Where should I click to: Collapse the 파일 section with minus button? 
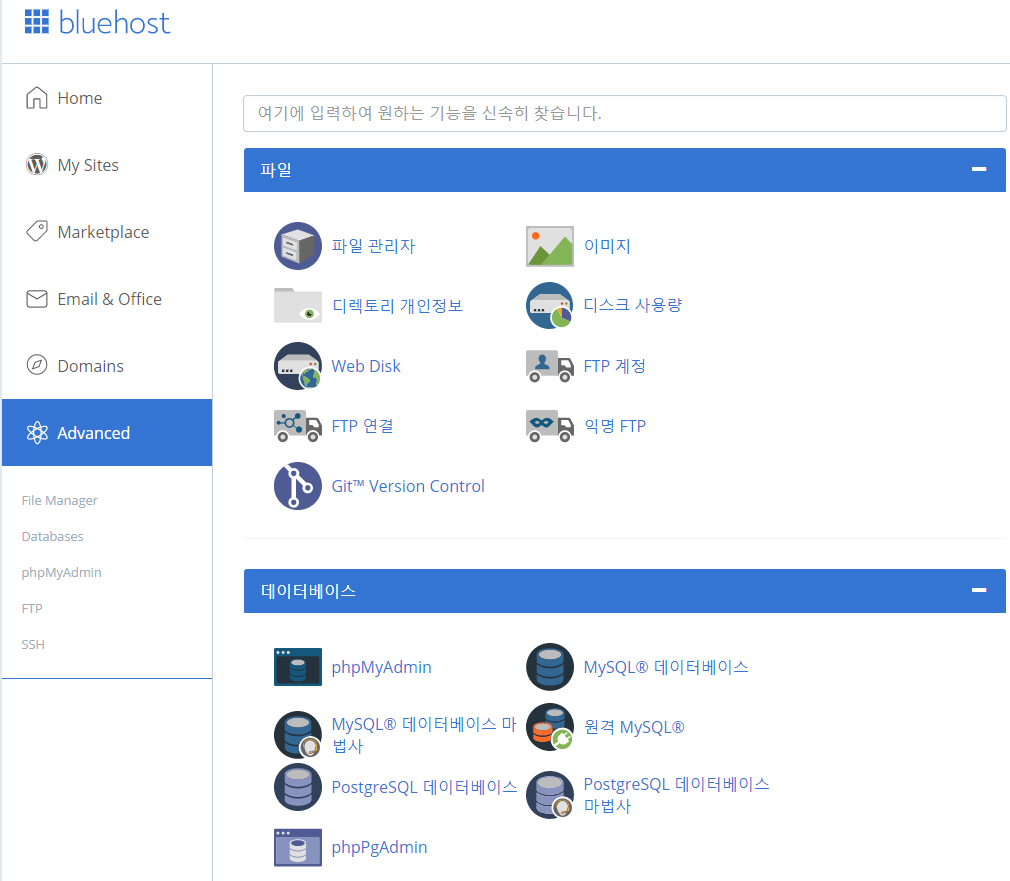click(x=979, y=169)
